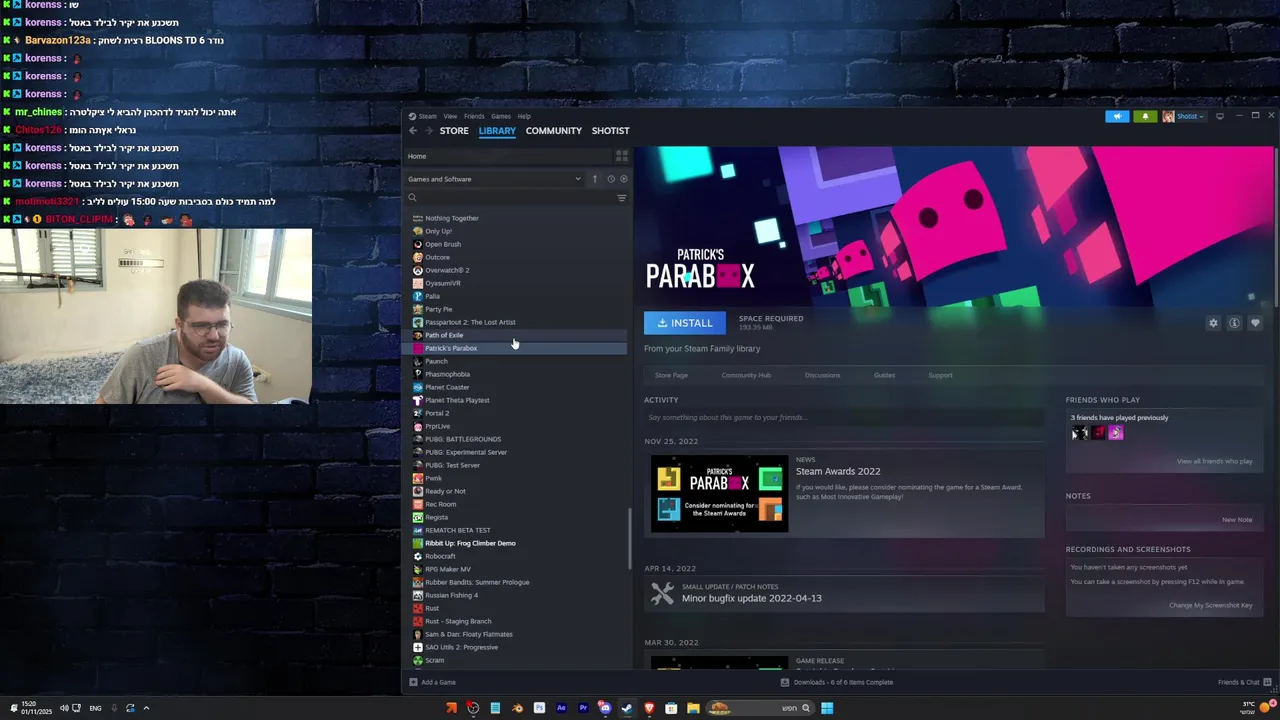1280x720 pixels.
Task: Open the Store Page link
Action: click(671, 375)
